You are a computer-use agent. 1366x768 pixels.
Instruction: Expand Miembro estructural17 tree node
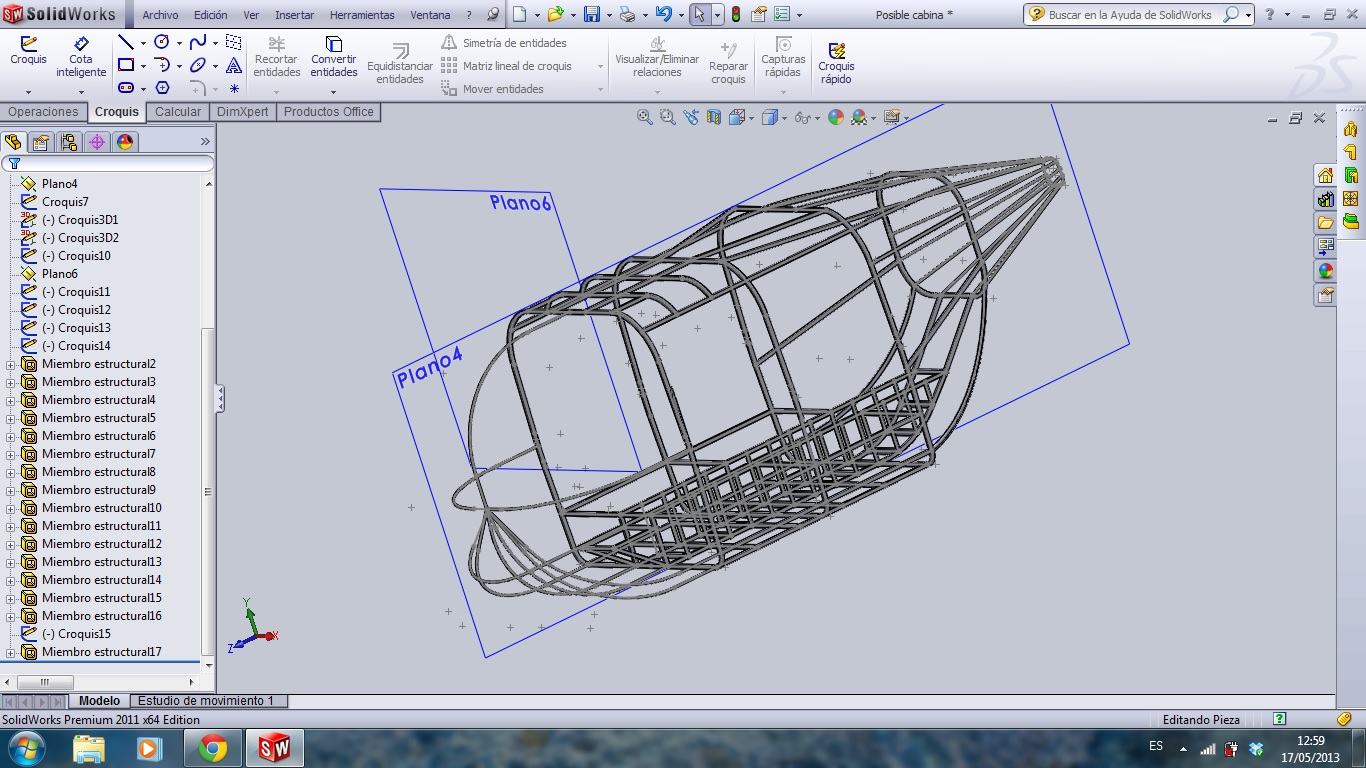click(11, 652)
